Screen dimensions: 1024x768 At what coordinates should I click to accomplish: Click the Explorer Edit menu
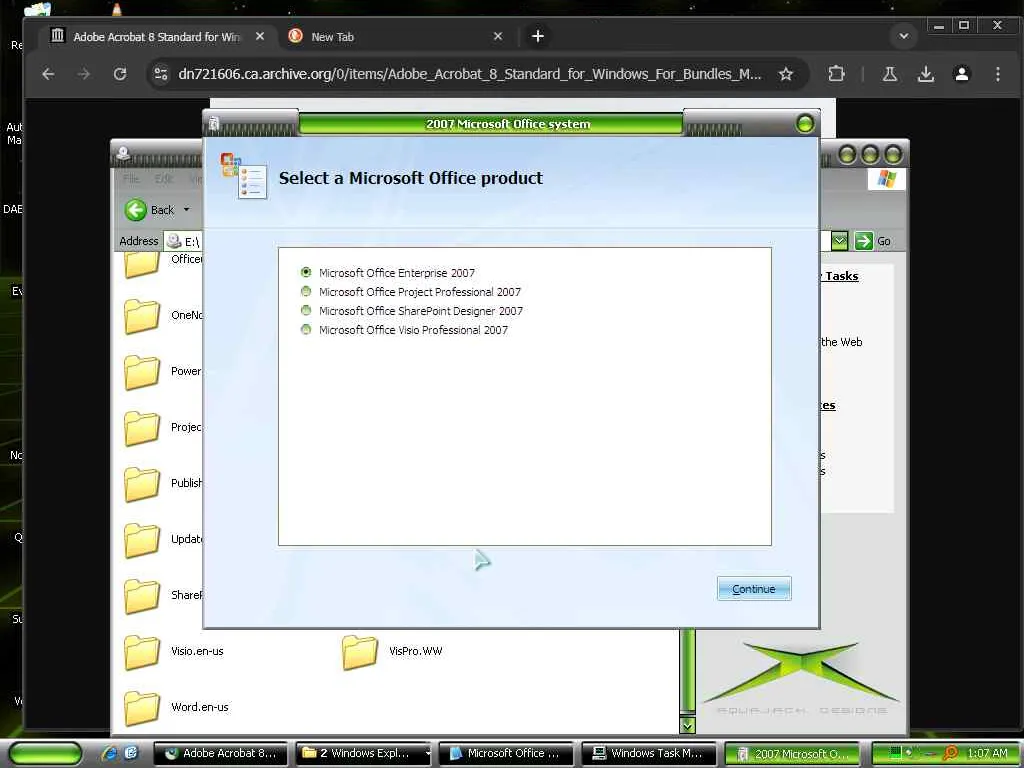[x=164, y=178]
